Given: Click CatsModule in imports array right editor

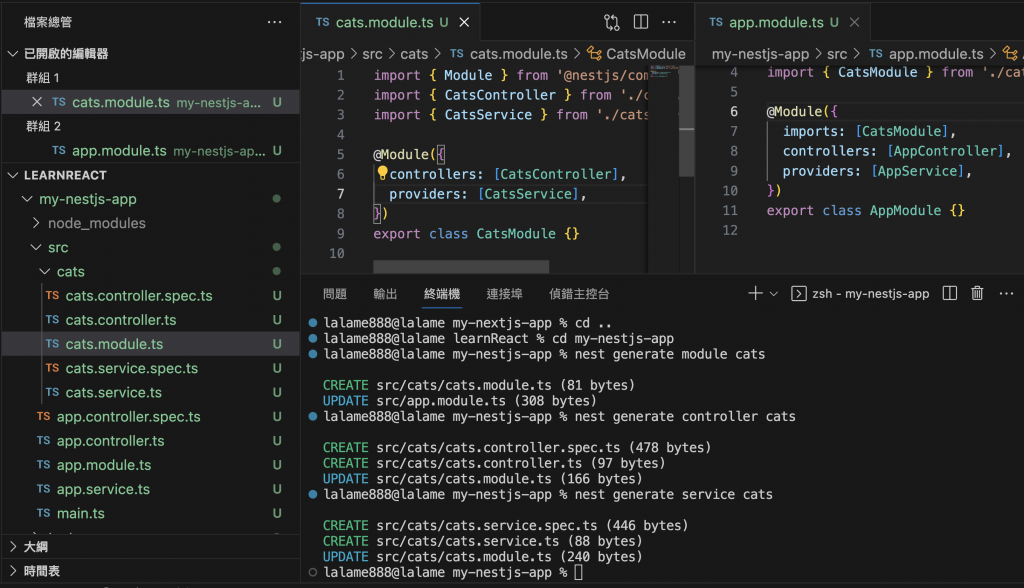Looking at the screenshot, I should point(901,131).
